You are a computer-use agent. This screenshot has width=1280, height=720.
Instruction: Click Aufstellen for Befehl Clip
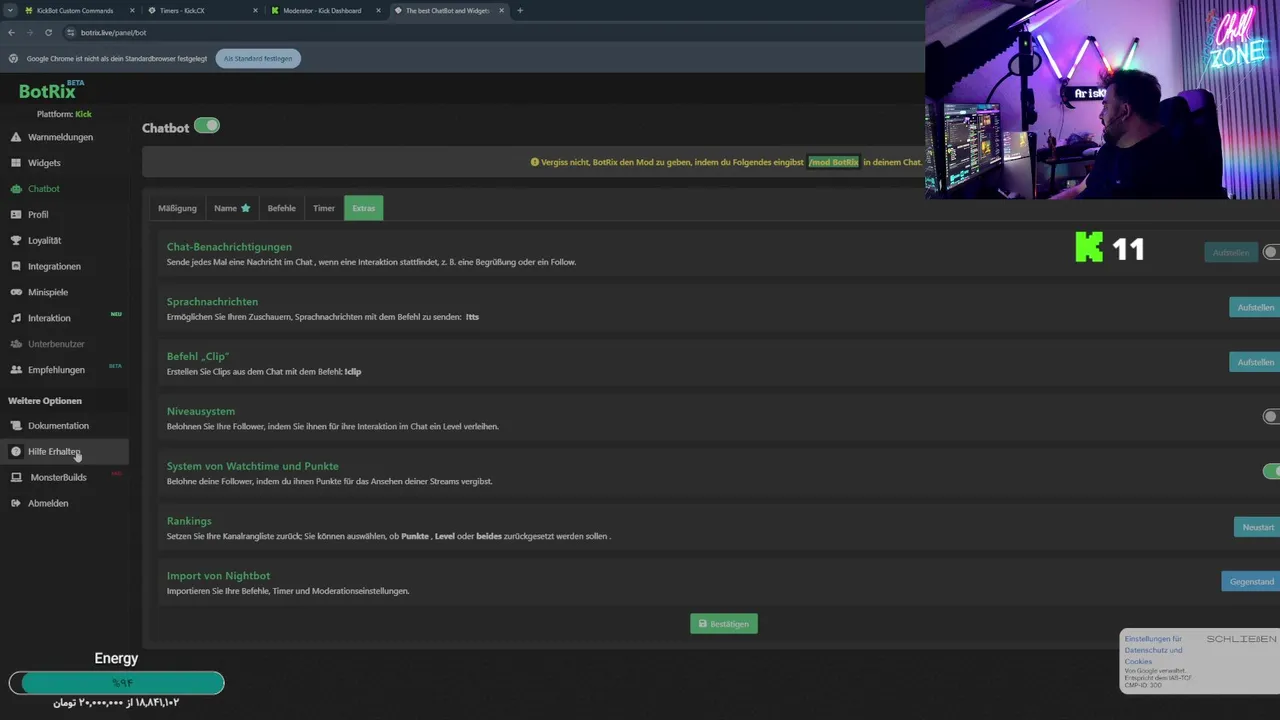[1255, 362]
